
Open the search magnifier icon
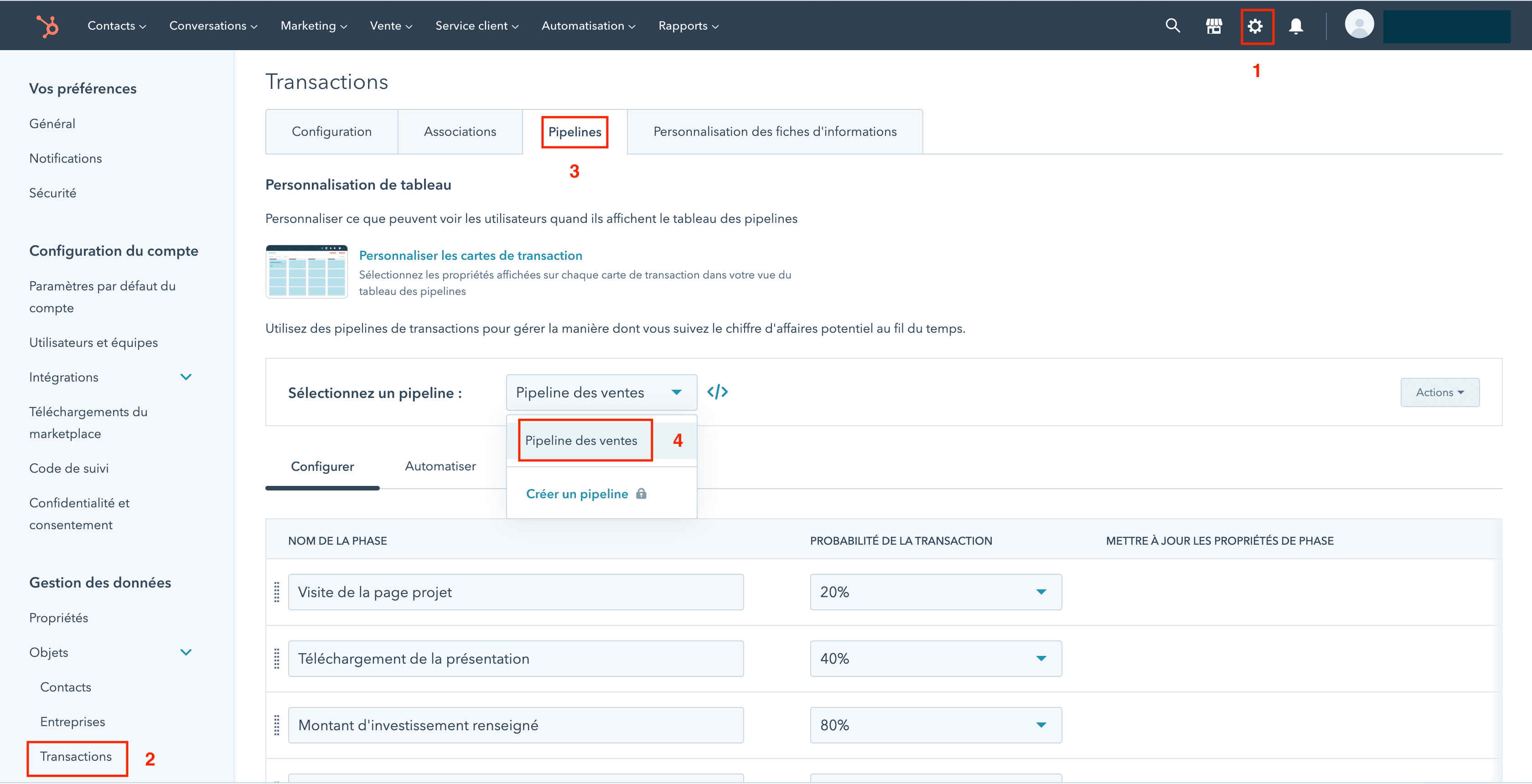pos(1172,26)
